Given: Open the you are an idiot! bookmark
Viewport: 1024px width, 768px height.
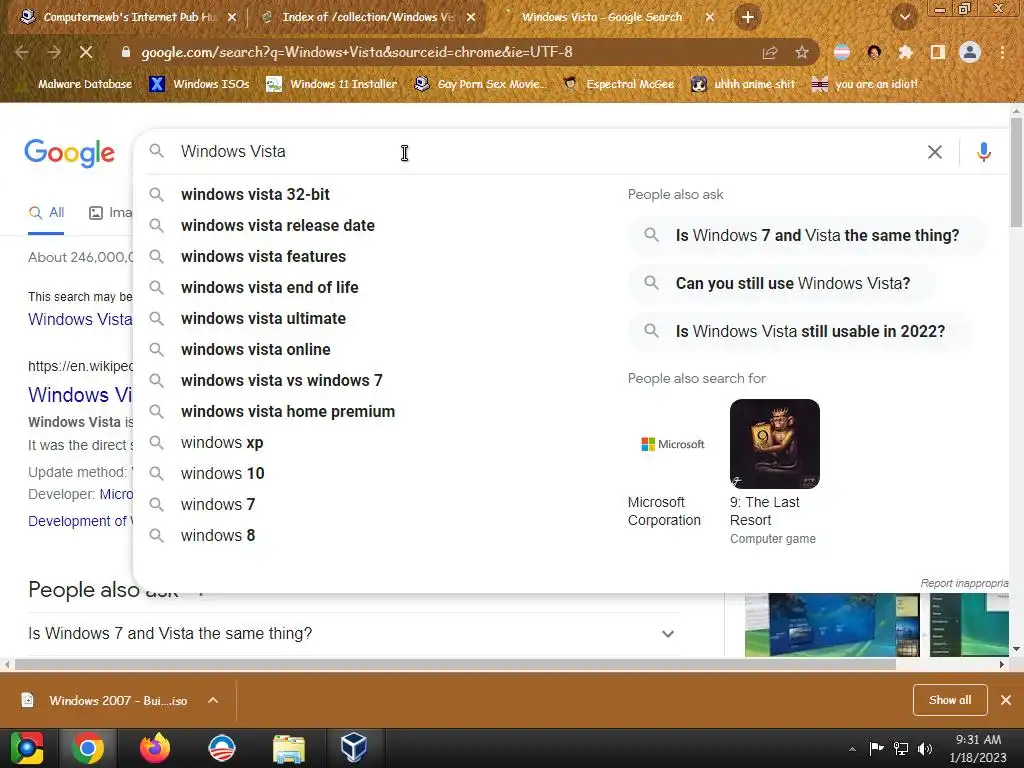Looking at the screenshot, I should (x=864, y=84).
